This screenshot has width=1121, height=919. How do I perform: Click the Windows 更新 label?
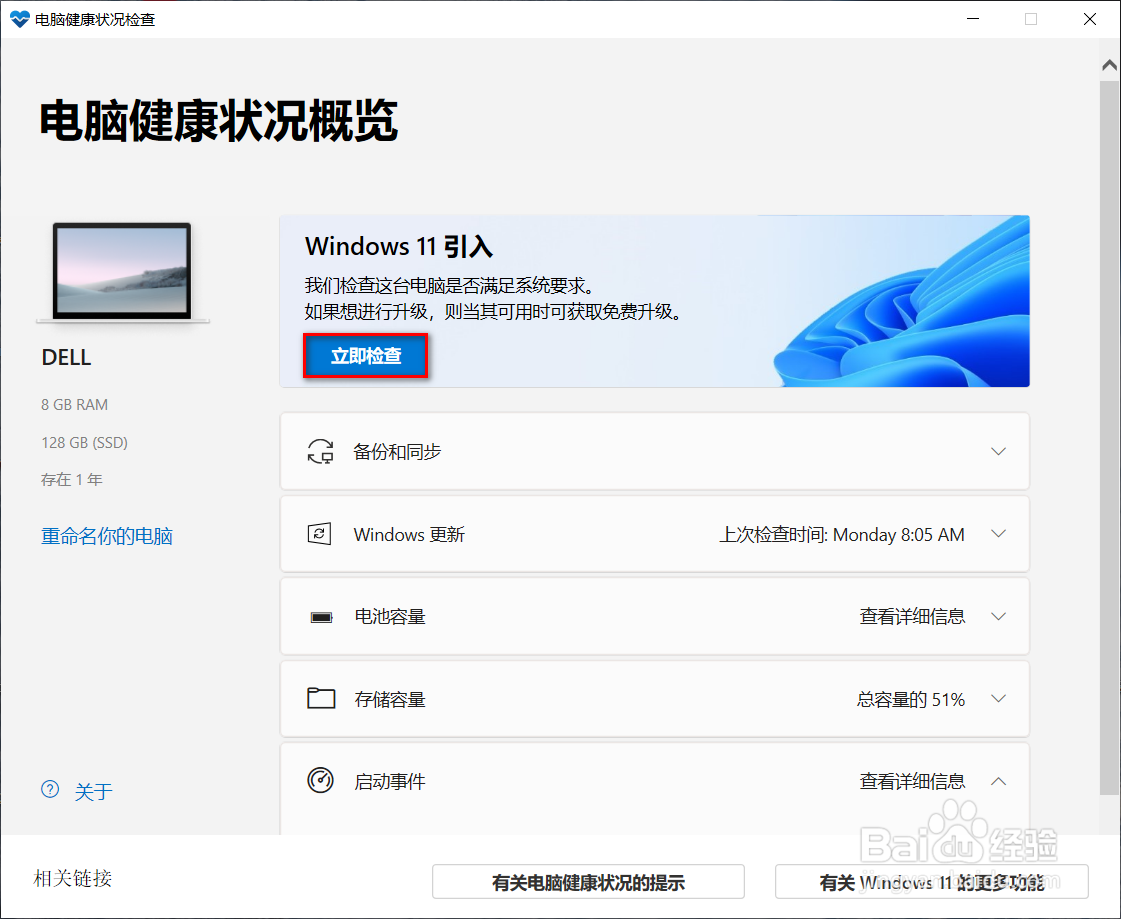[x=409, y=535]
